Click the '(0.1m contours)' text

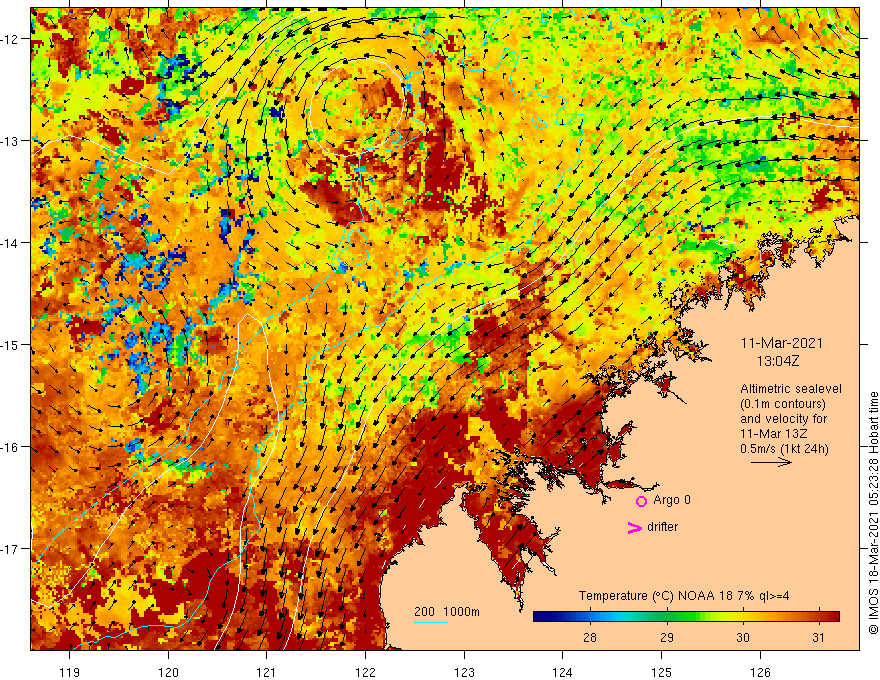tap(783, 404)
